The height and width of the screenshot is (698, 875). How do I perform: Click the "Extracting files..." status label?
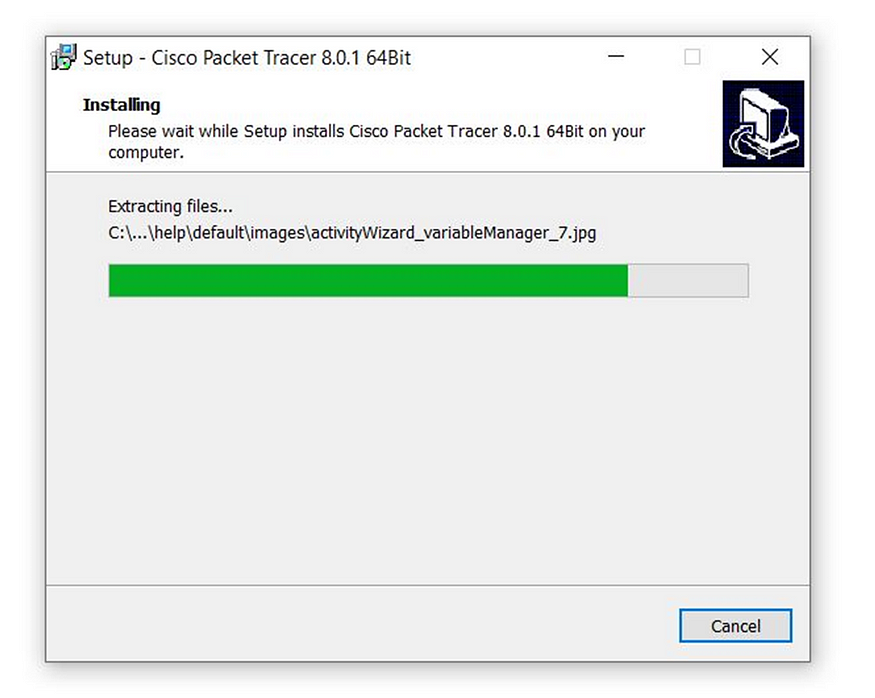pyautogui.click(x=170, y=206)
